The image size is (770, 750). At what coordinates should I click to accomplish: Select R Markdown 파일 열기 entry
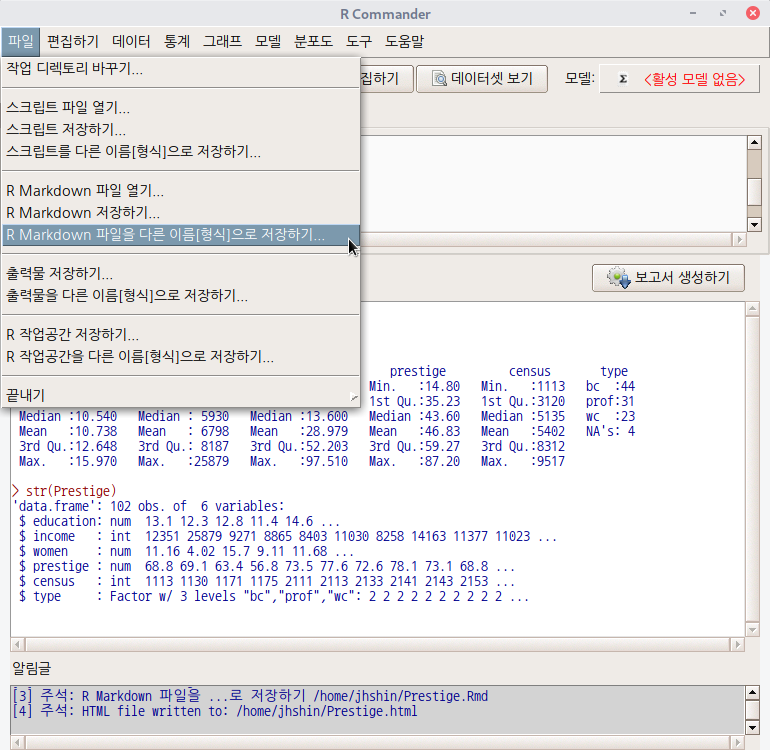click(x=181, y=190)
